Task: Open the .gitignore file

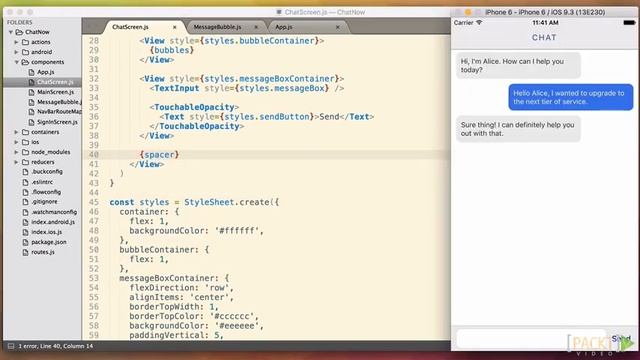Action: (44, 202)
